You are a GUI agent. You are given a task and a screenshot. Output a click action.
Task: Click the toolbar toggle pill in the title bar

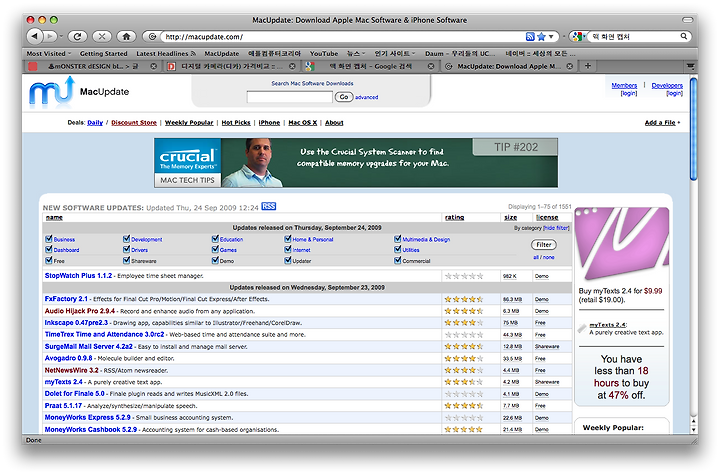(x=687, y=20)
